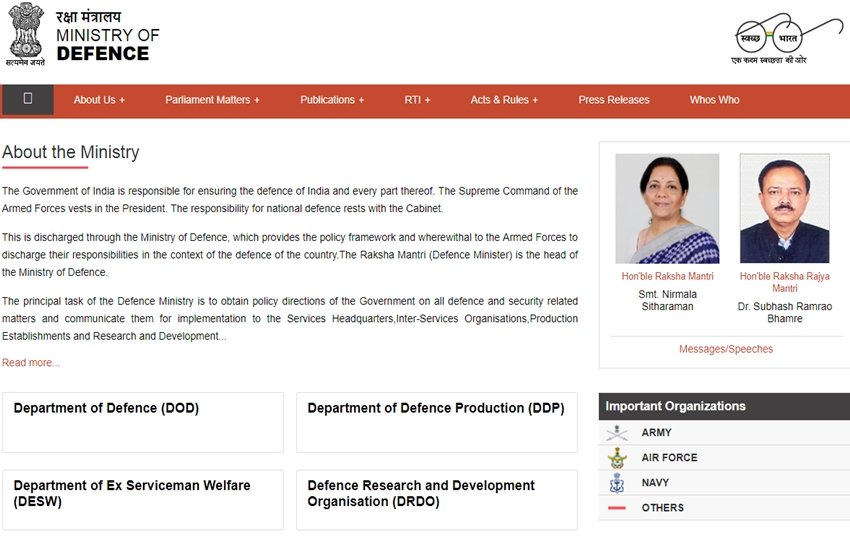This screenshot has height=550, width=850.
Task: Click the photo of Smt. Nirmala Sitharaman
Action: click(x=667, y=209)
